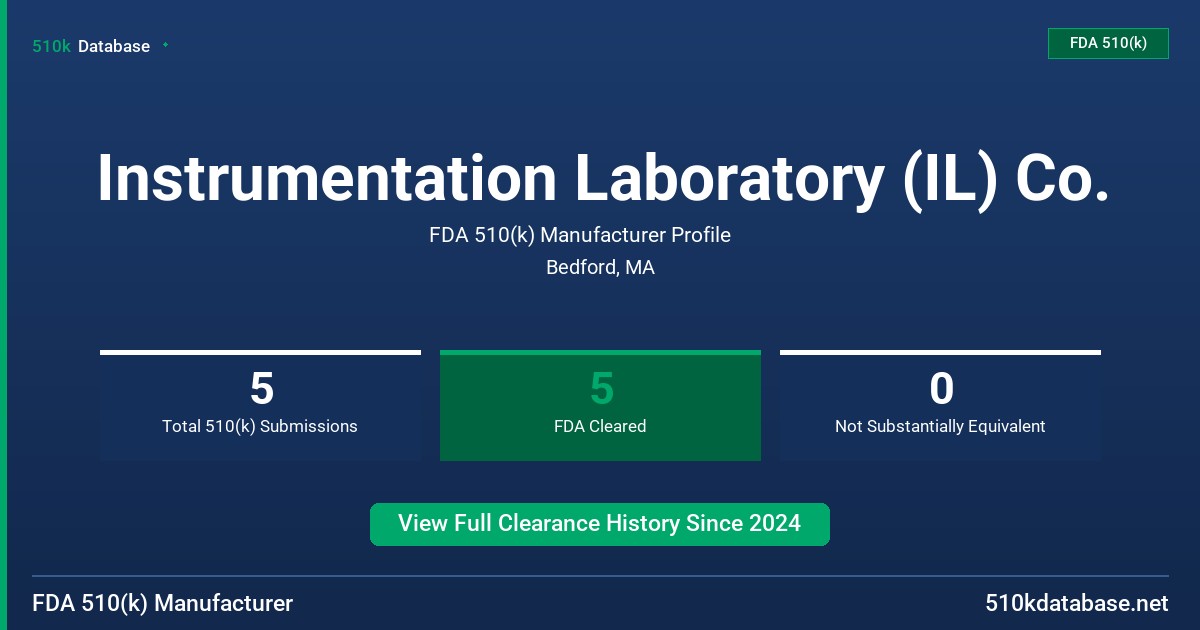
Task: Open the 510kdatabase.net link
Action: point(1076,603)
